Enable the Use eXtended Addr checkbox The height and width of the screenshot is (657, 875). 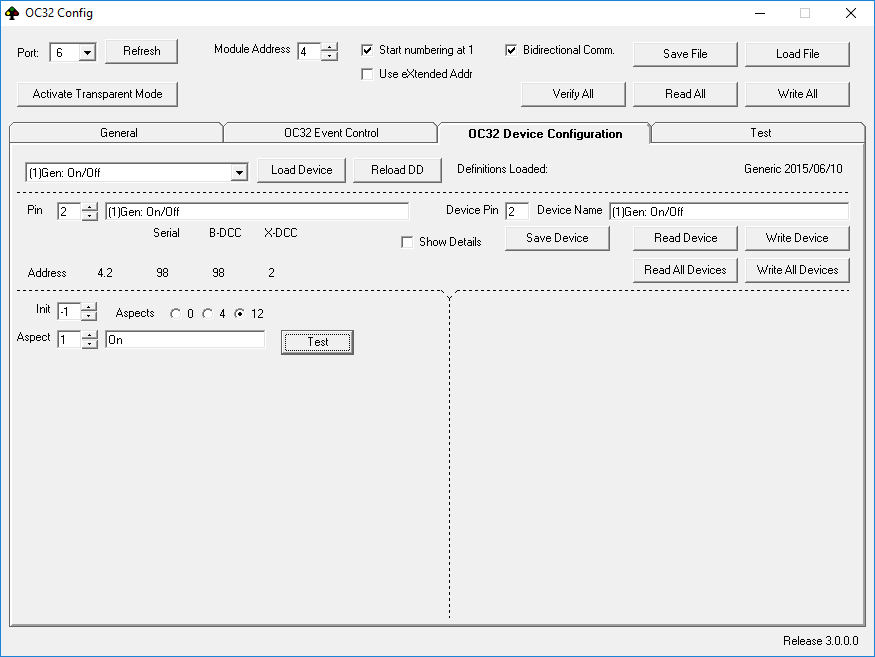click(367, 74)
